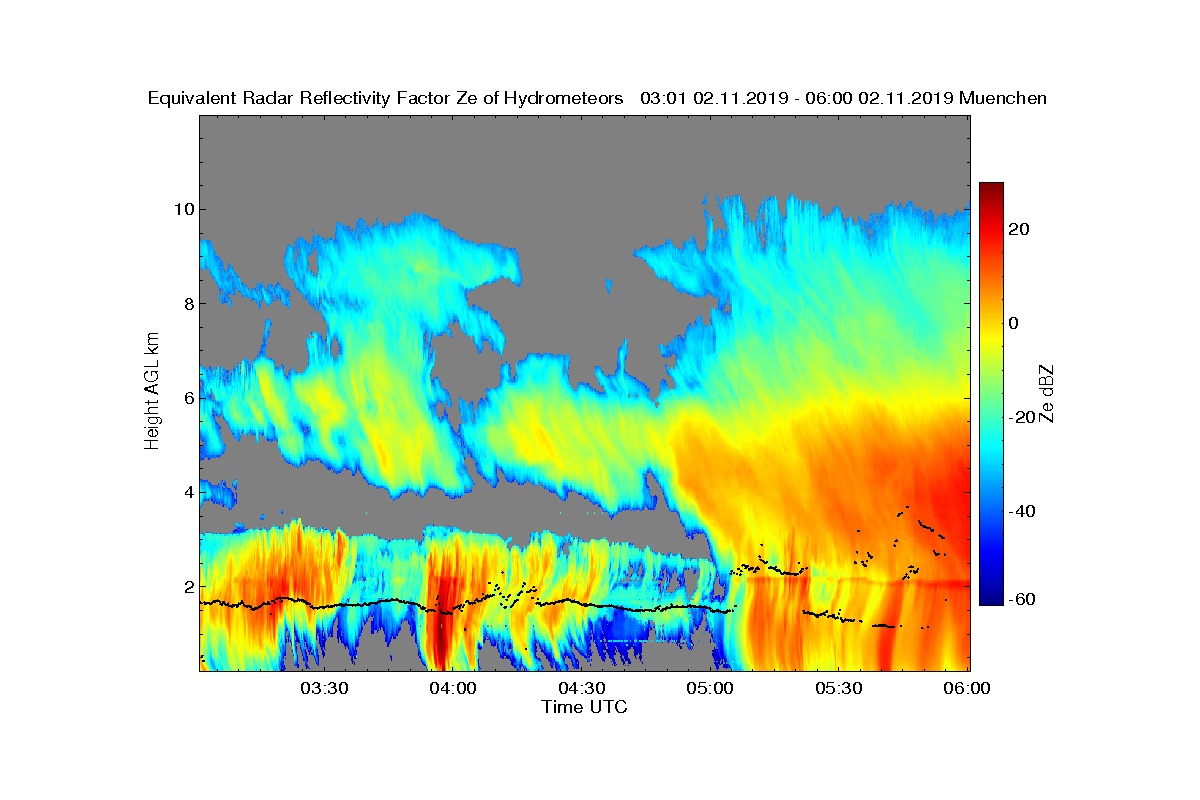Viewport: 1200px width, 800px height.
Task: Click the 06:00 time tick label
Action: [x=969, y=688]
